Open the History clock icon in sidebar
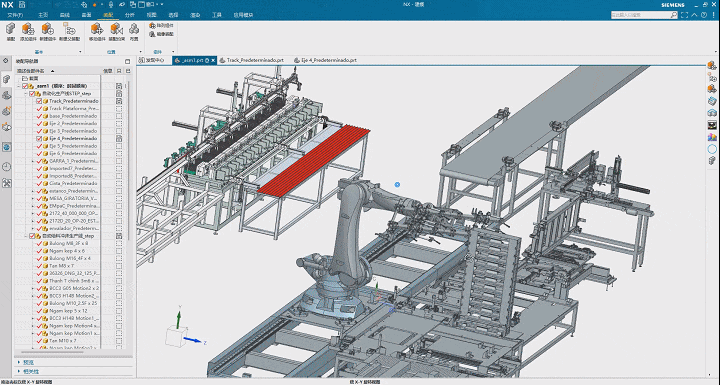 [6, 167]
